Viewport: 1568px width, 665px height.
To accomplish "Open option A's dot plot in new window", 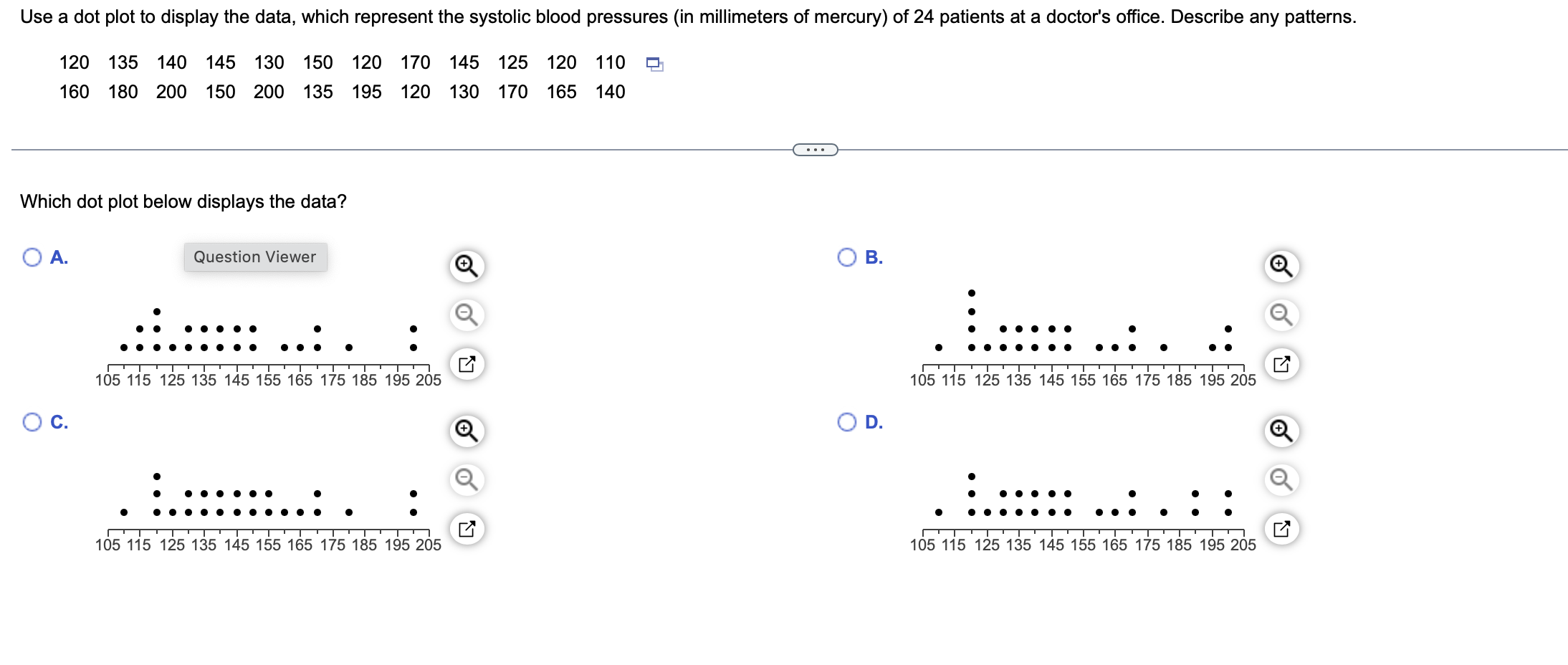I will (469, 363).
